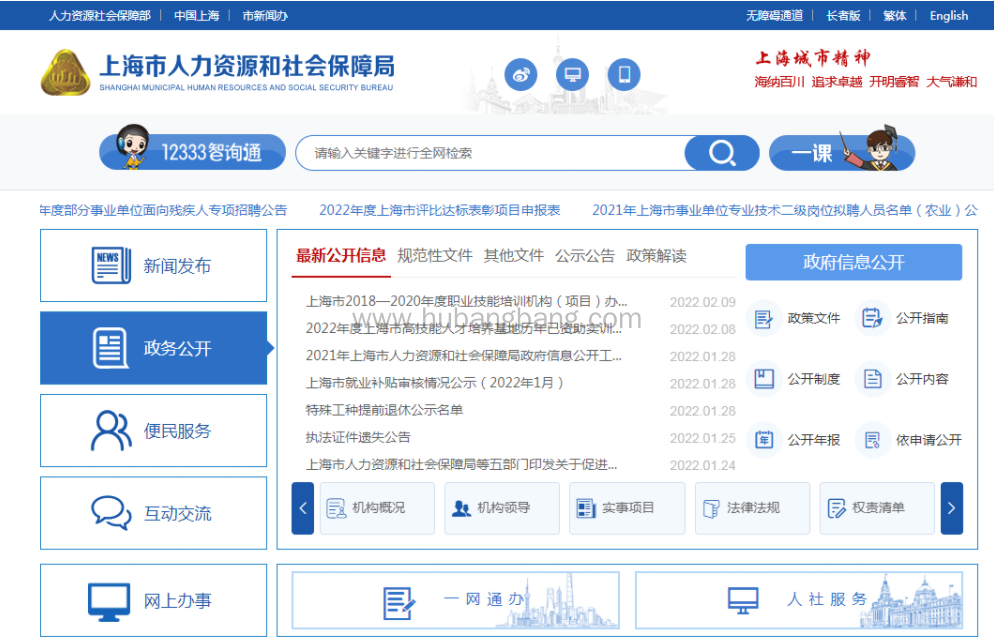Expand the 政务公开 sidebar section

pos(154,348)
